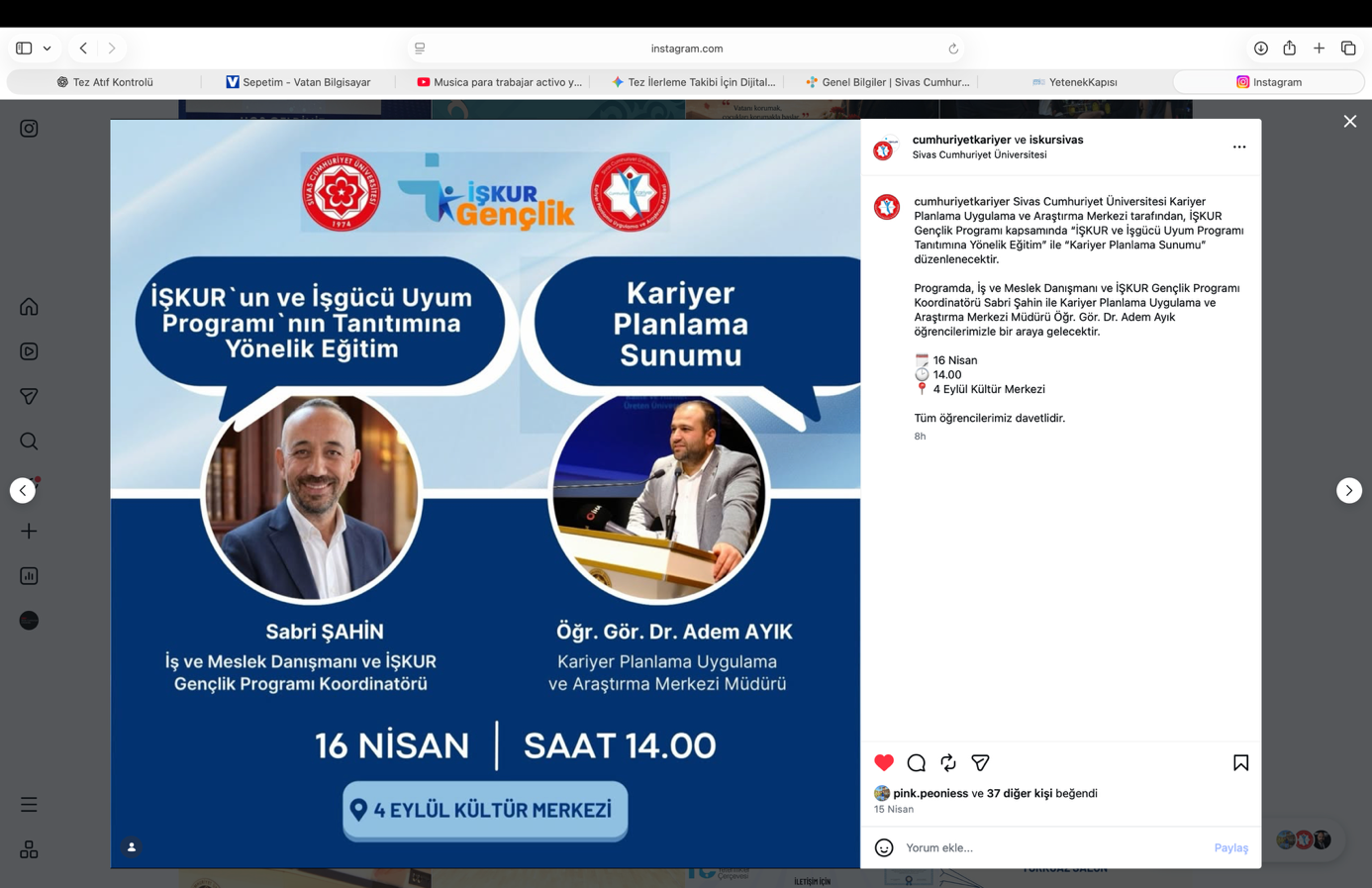The image size is (1372, 888).
Task: Expand the Safari sidebar dropdown chevron
Action: coord(47,49)
